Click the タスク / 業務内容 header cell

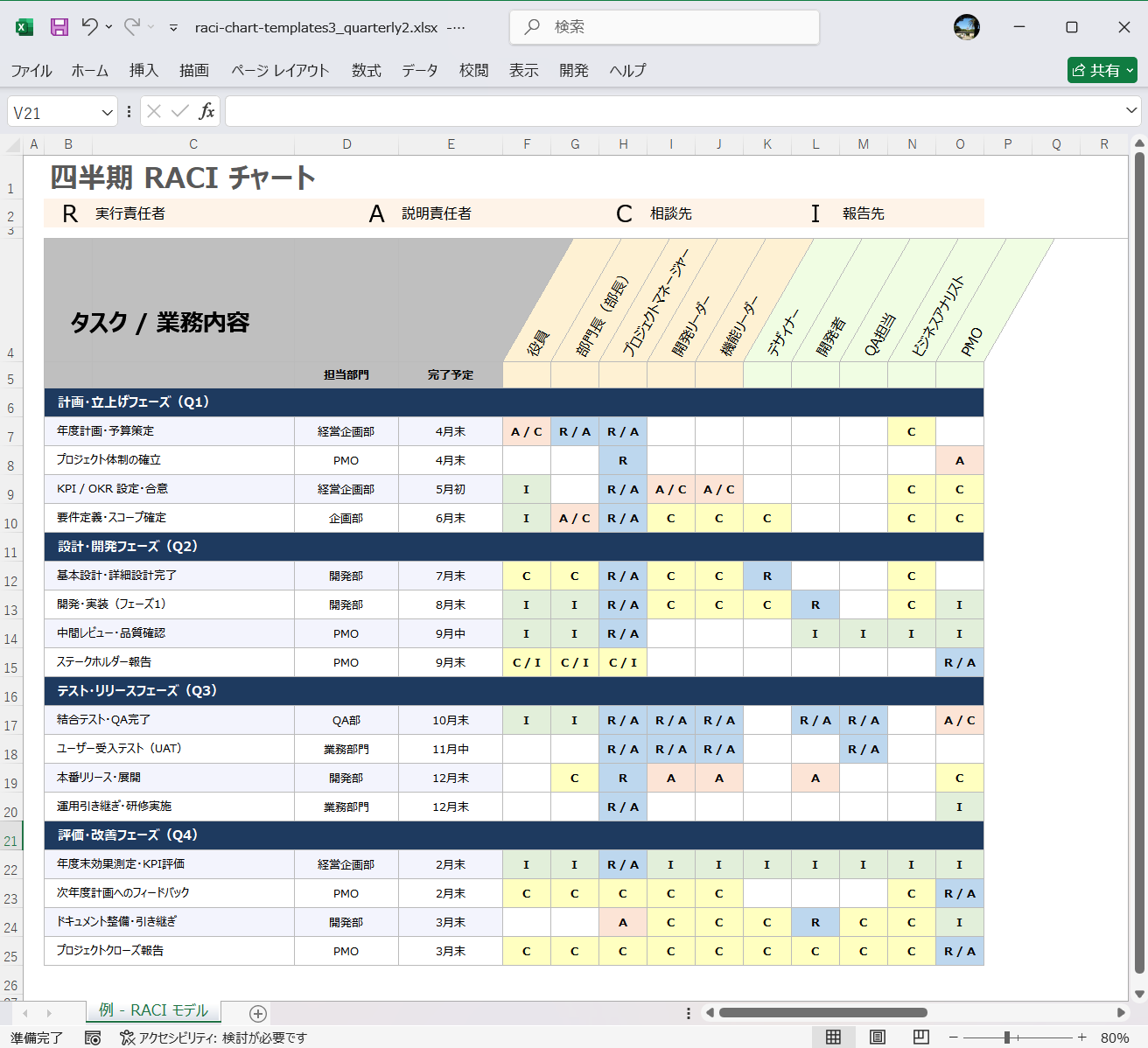point(160,323)
